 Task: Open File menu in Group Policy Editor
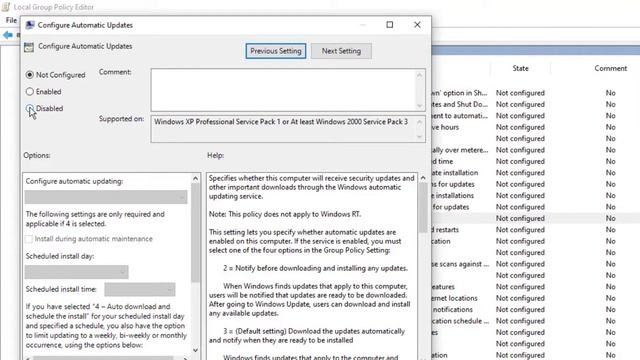11,20
